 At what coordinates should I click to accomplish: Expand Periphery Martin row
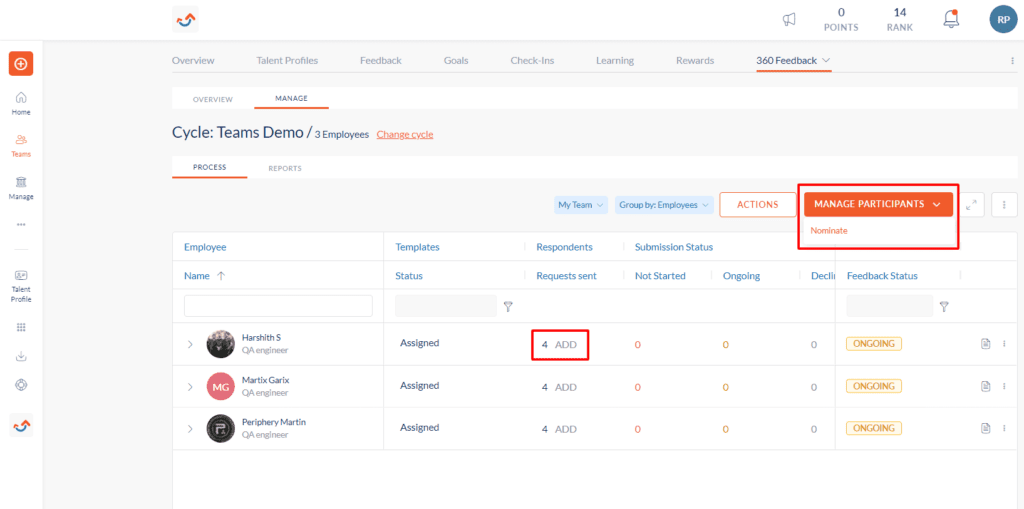coord(190,429)
